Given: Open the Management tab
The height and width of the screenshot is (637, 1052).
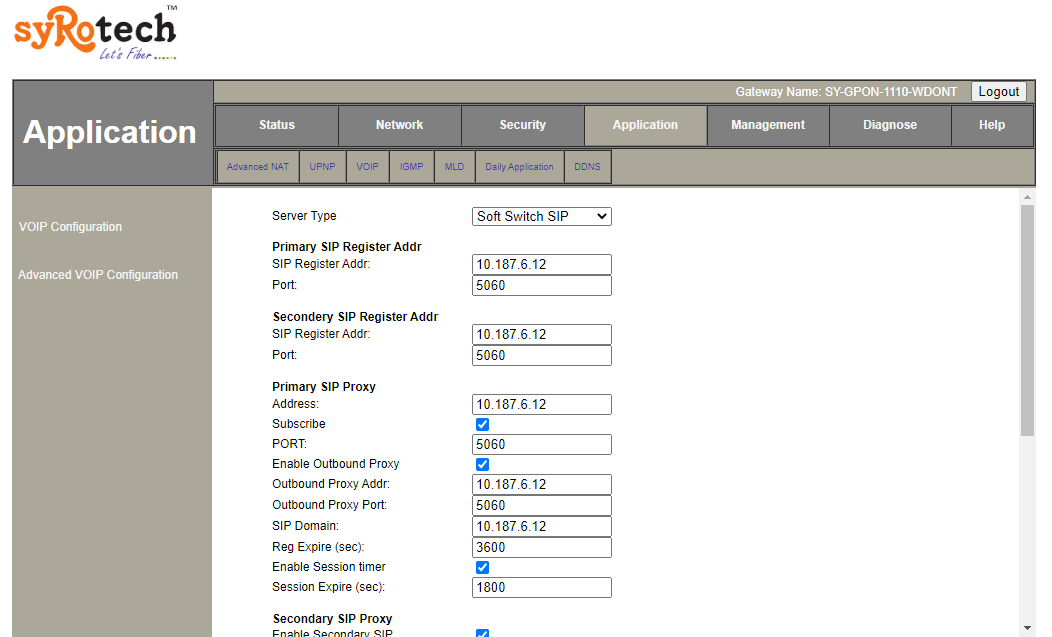Looking at the screenshot, I should (768, 125).
